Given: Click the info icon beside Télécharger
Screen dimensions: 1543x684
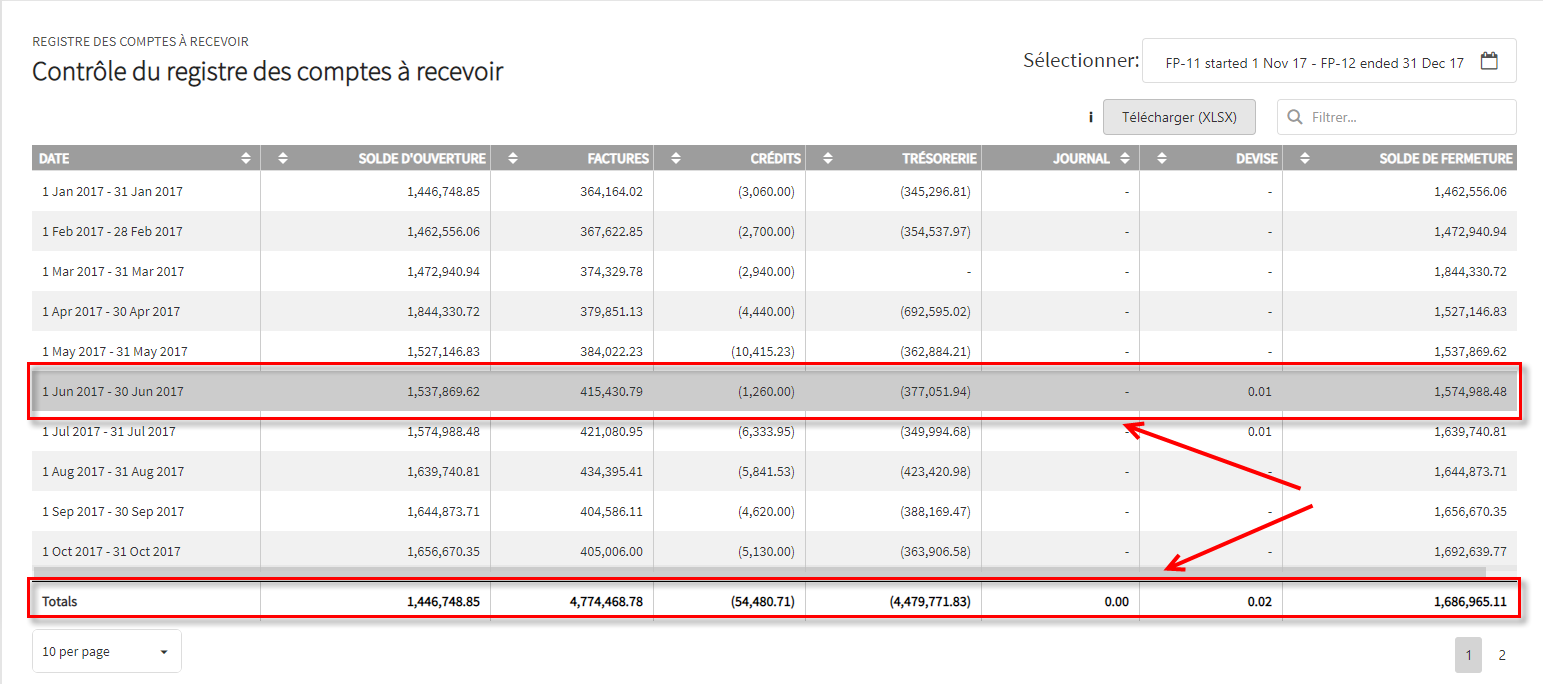Looking at the screenshot, I should (x=1090, y=117).
